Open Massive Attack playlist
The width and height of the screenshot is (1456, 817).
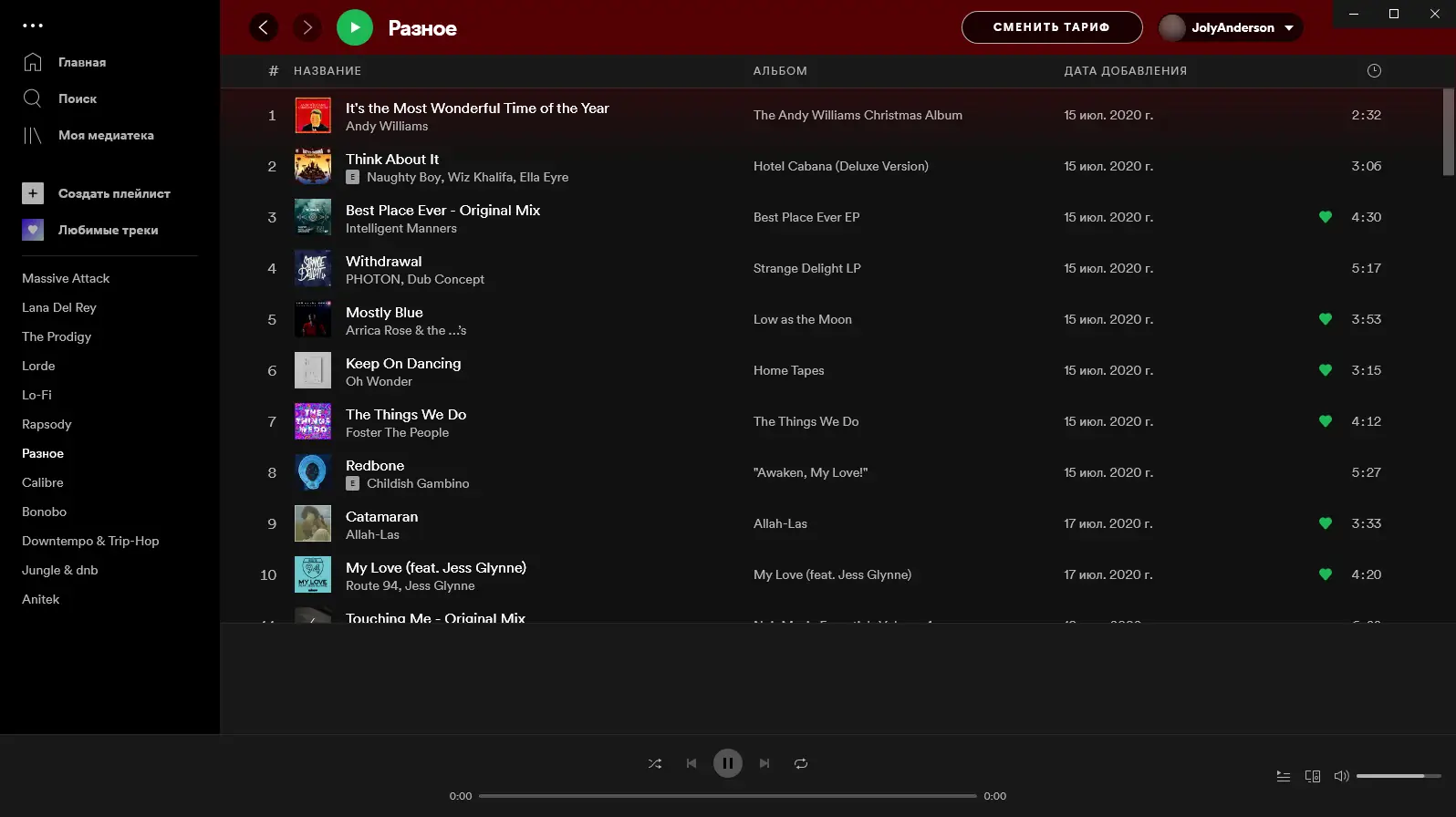66,278
